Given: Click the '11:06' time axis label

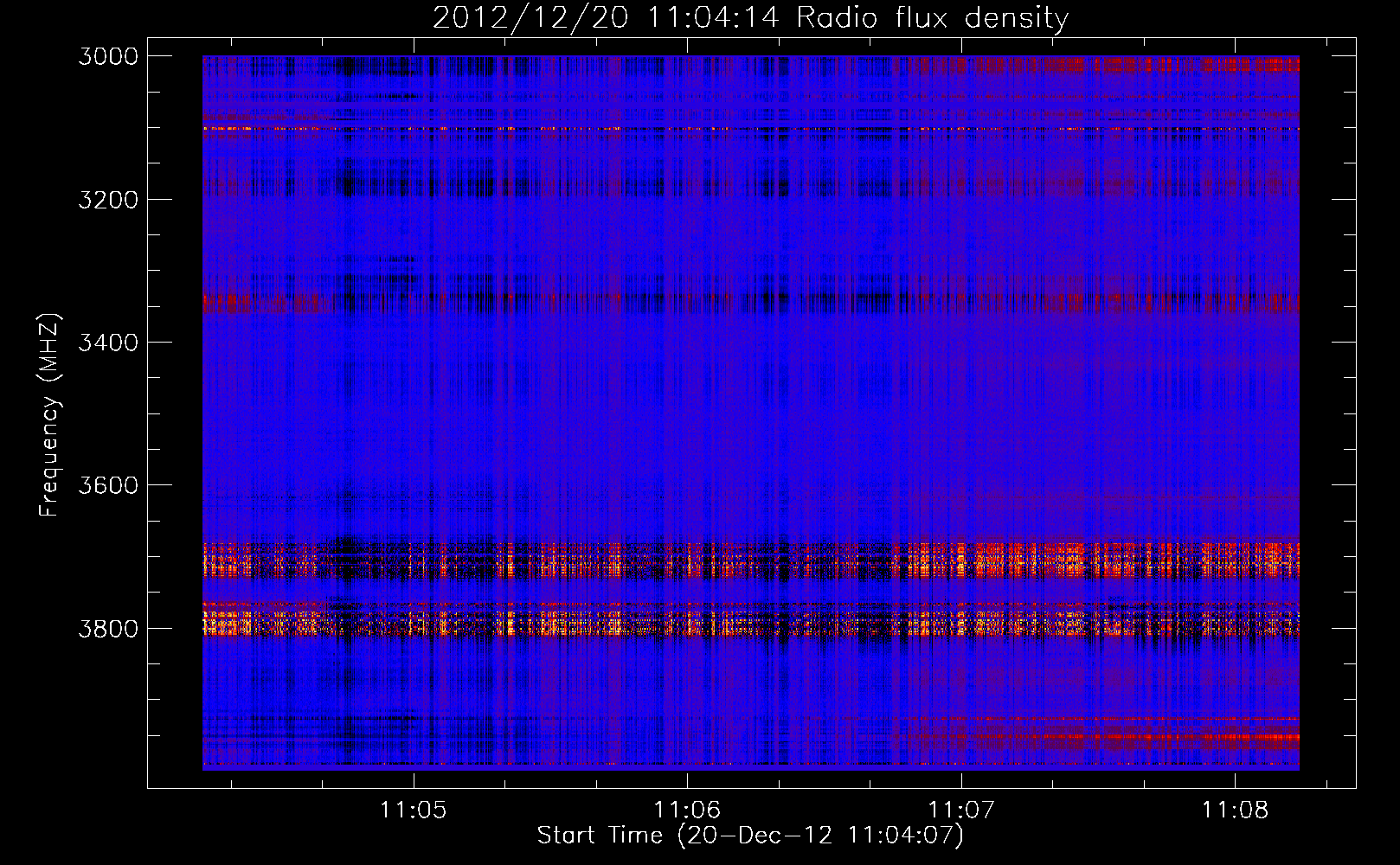Looking at the screenshot, I should click(x=687, y=810).
